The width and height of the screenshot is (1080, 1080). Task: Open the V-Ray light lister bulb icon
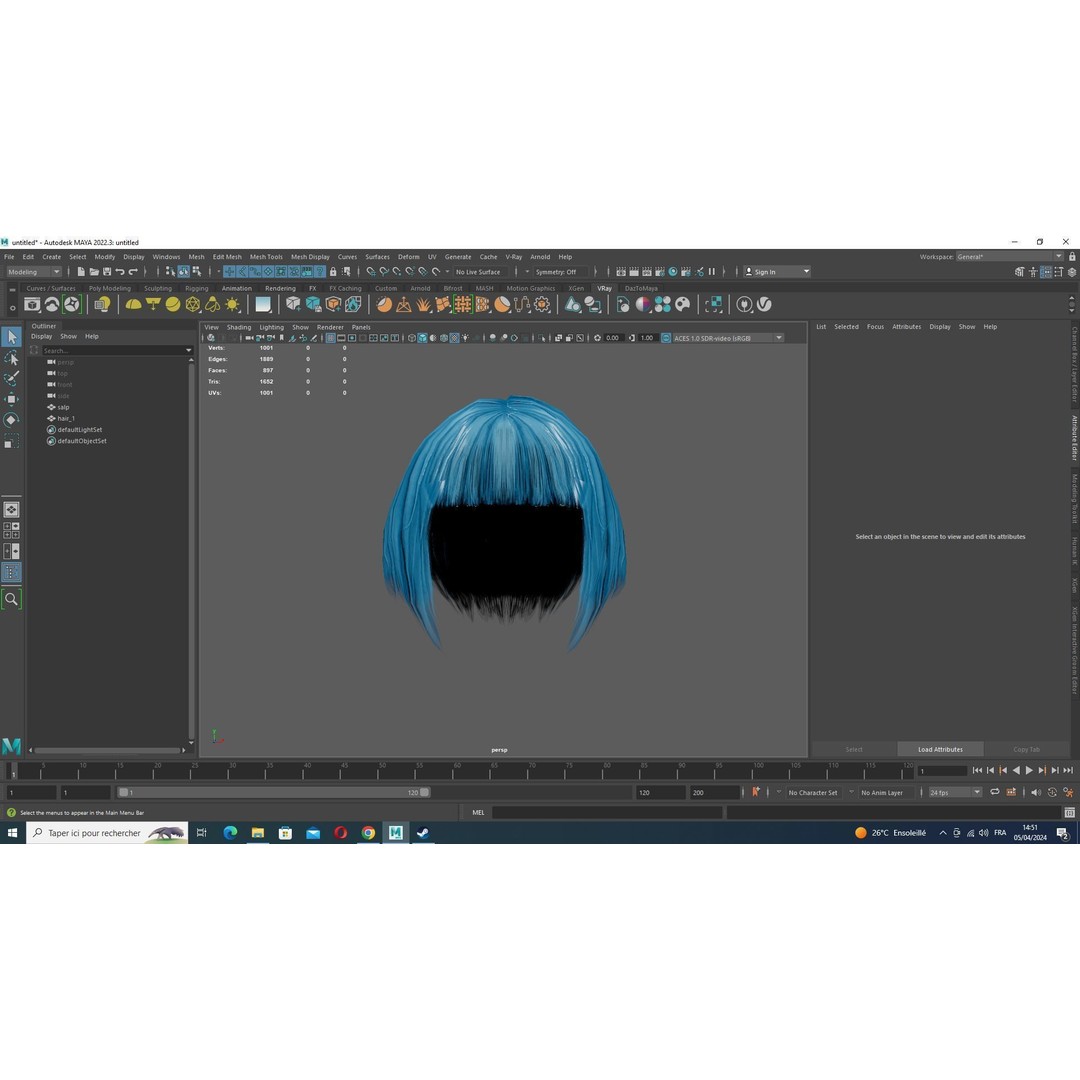(102, 304)
